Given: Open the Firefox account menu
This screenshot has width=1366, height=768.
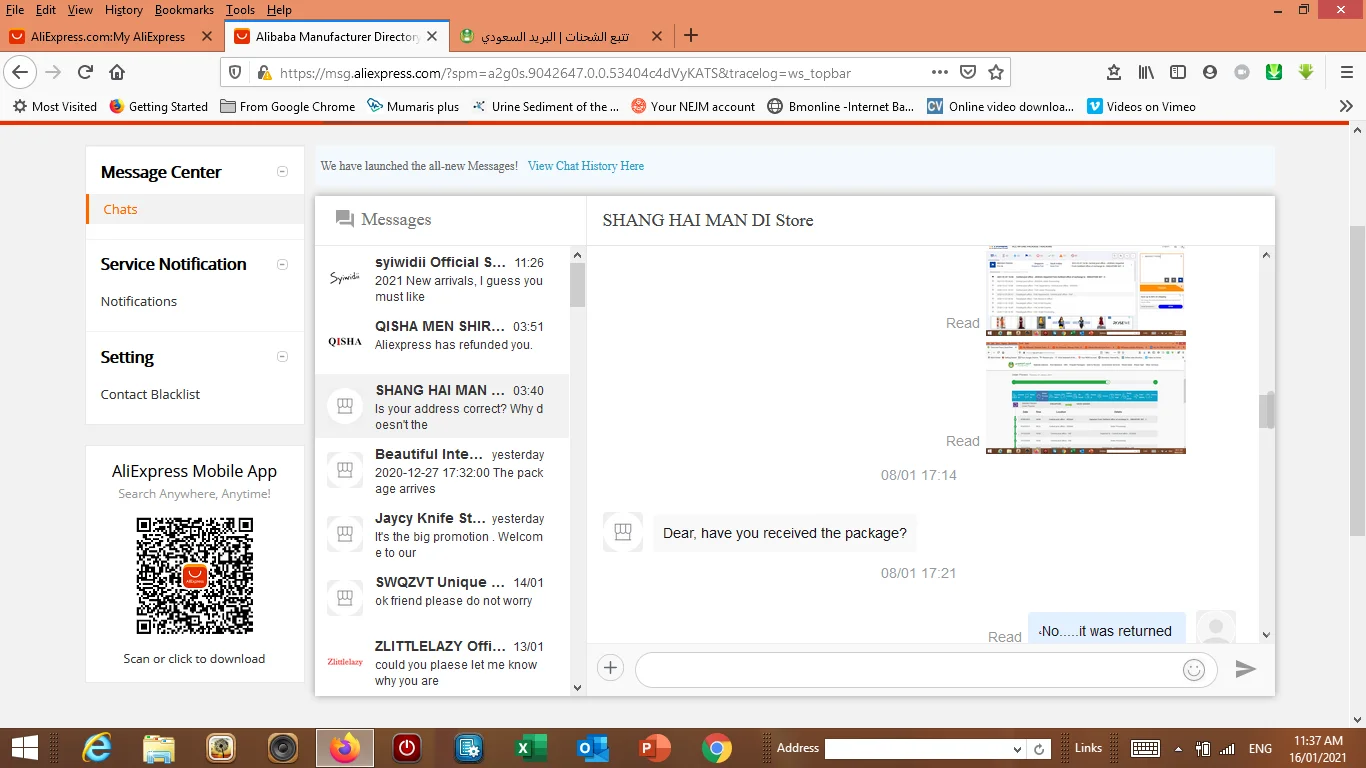Looking at the screenshot, I should click(1210, 72).
